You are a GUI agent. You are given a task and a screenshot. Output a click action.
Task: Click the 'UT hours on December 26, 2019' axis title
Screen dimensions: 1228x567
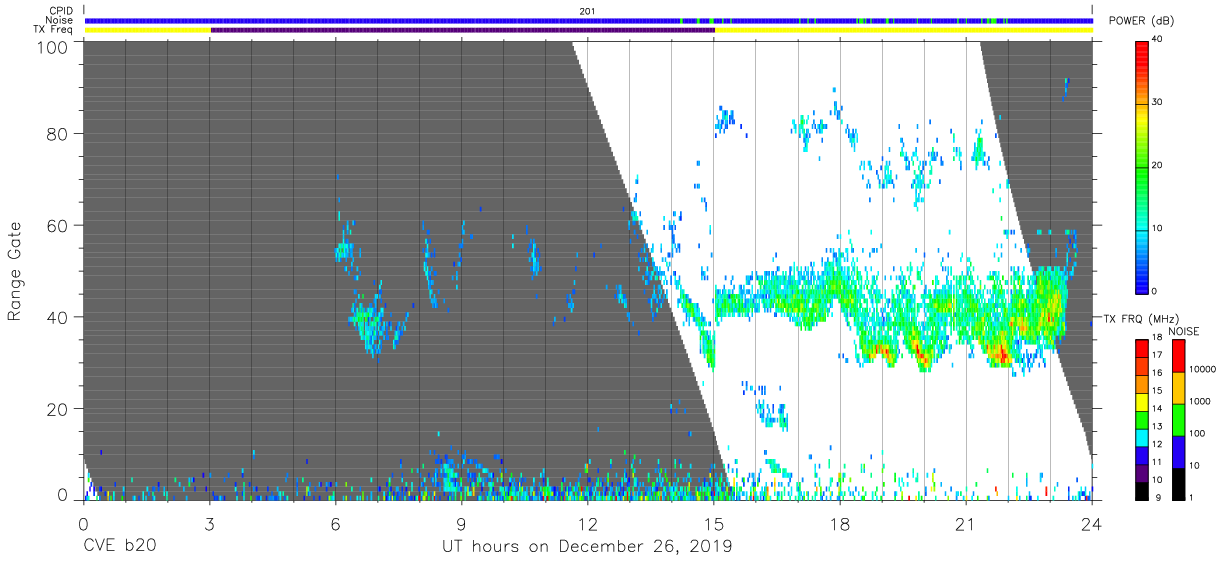click(x=587, y=547)
